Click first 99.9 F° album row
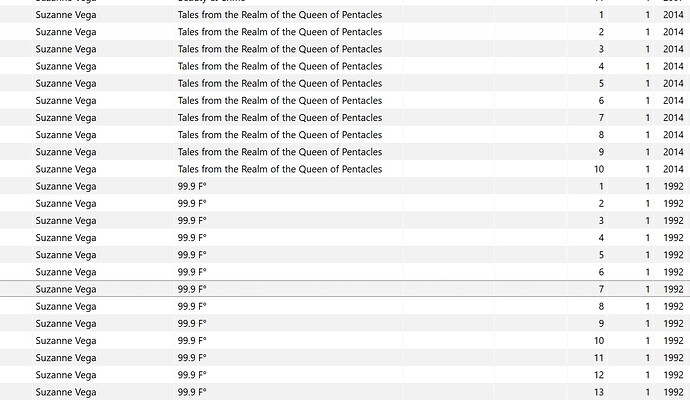Screen dimensions: 690x400 pyautogui.click(x=345, y=186)
